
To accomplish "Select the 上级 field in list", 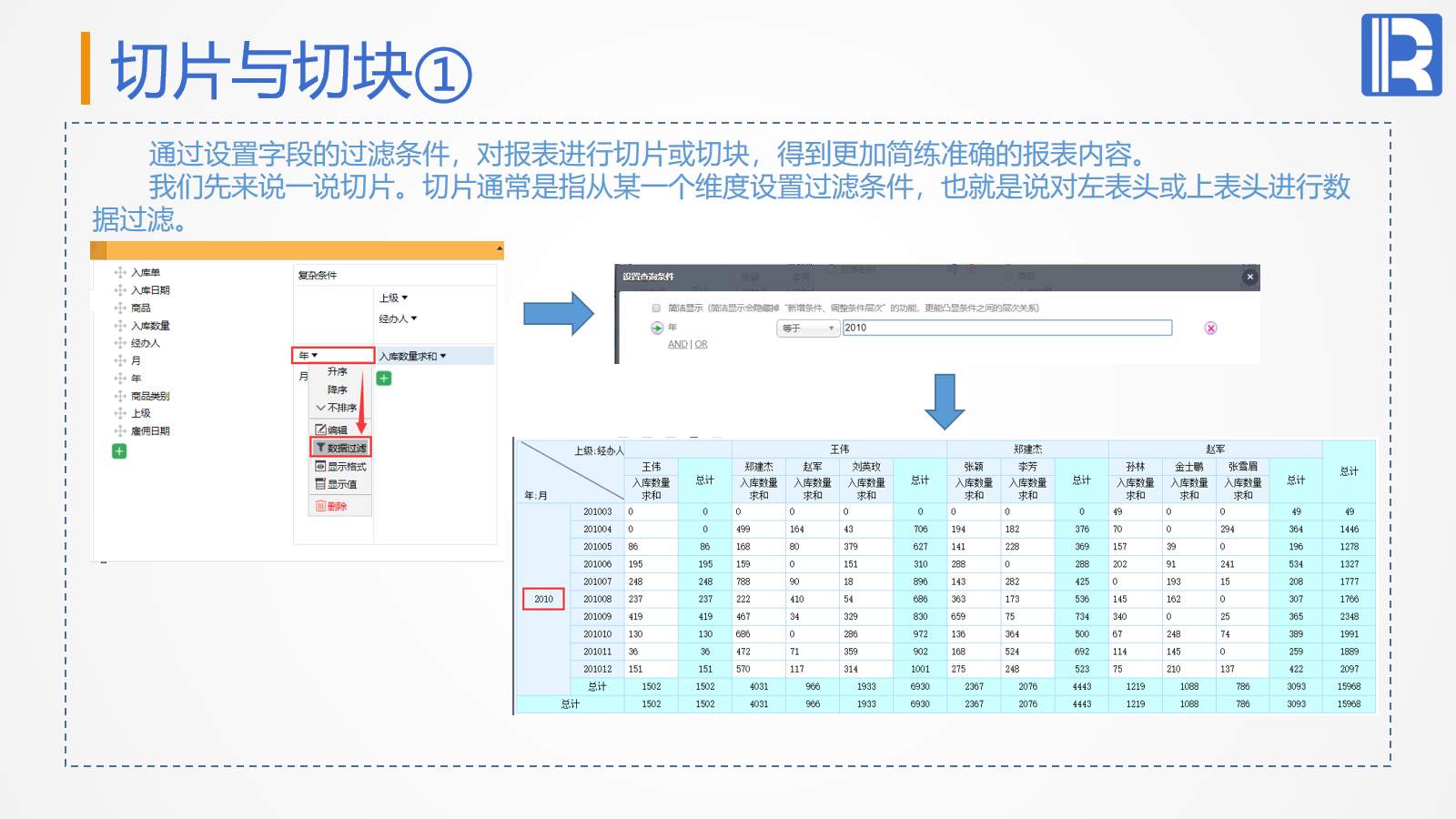I will pyautogui.click(x=141, y=413).
